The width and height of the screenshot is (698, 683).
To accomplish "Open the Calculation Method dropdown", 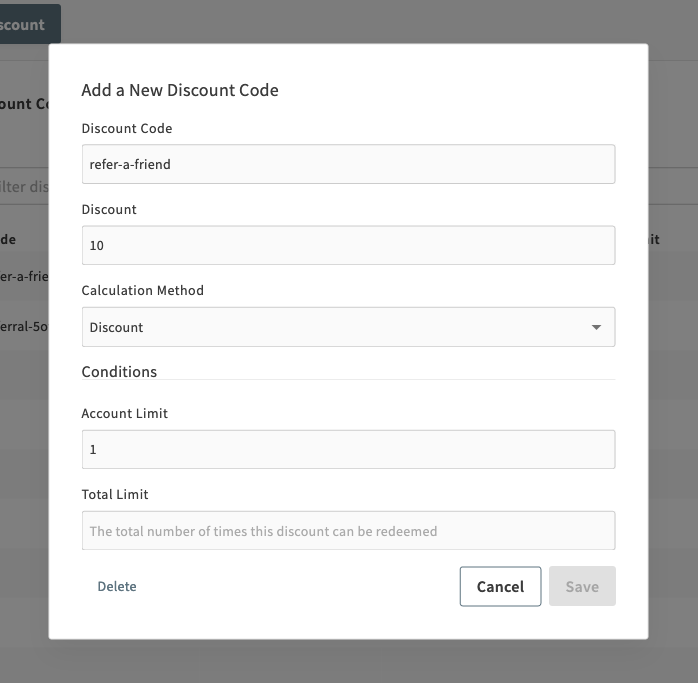I will [x=347, y=327].
